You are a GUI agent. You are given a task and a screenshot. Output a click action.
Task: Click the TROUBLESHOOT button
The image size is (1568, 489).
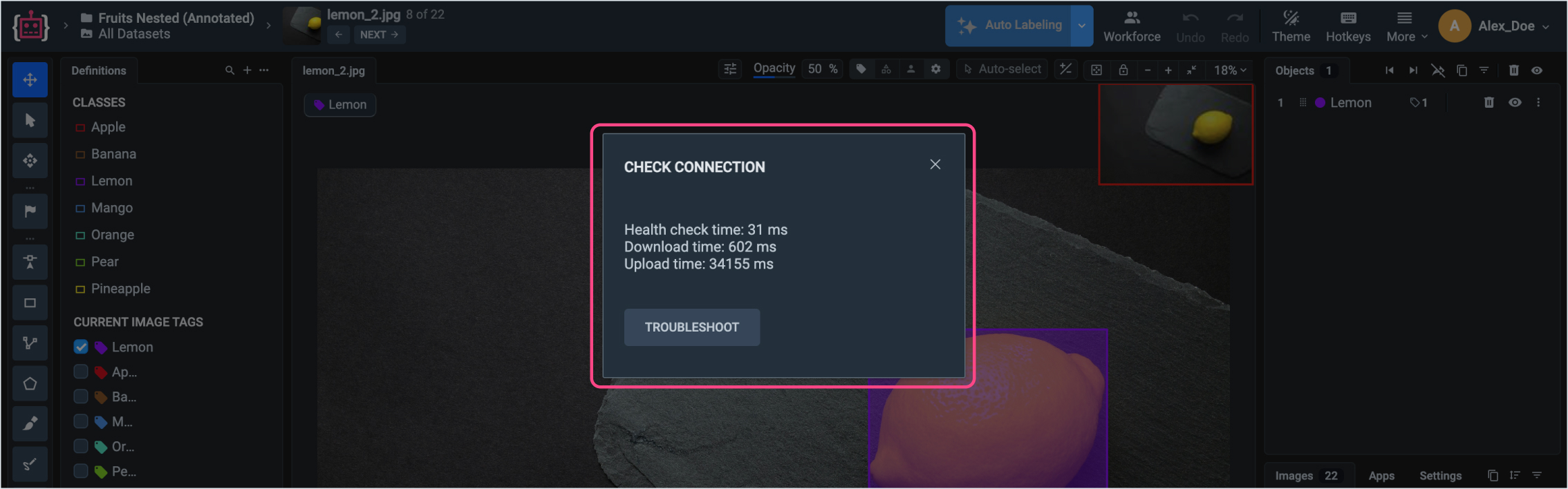[x=692, y=327]
